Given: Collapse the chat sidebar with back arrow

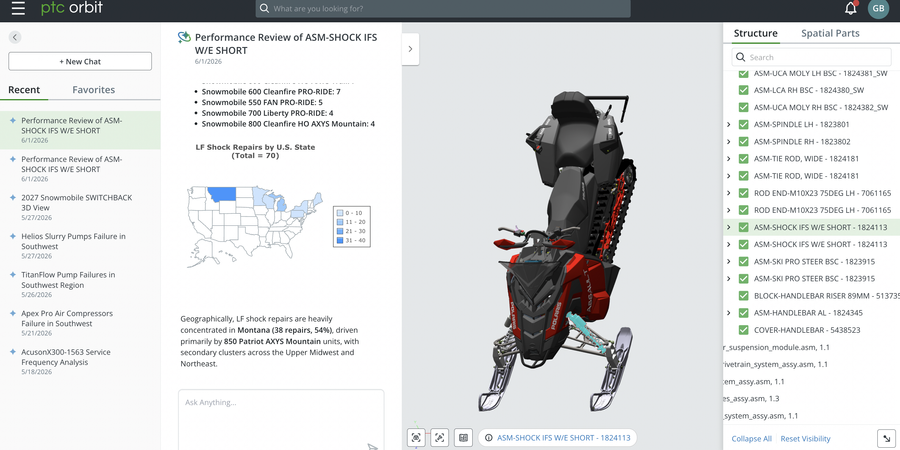Looking at the screenshot, I should point(15,37).
